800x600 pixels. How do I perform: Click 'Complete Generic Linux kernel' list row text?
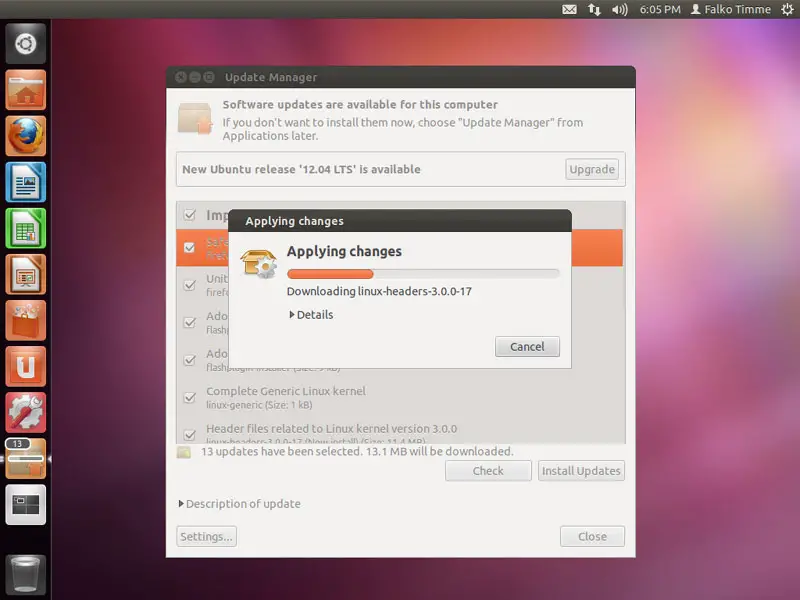(x=286, y=391)
